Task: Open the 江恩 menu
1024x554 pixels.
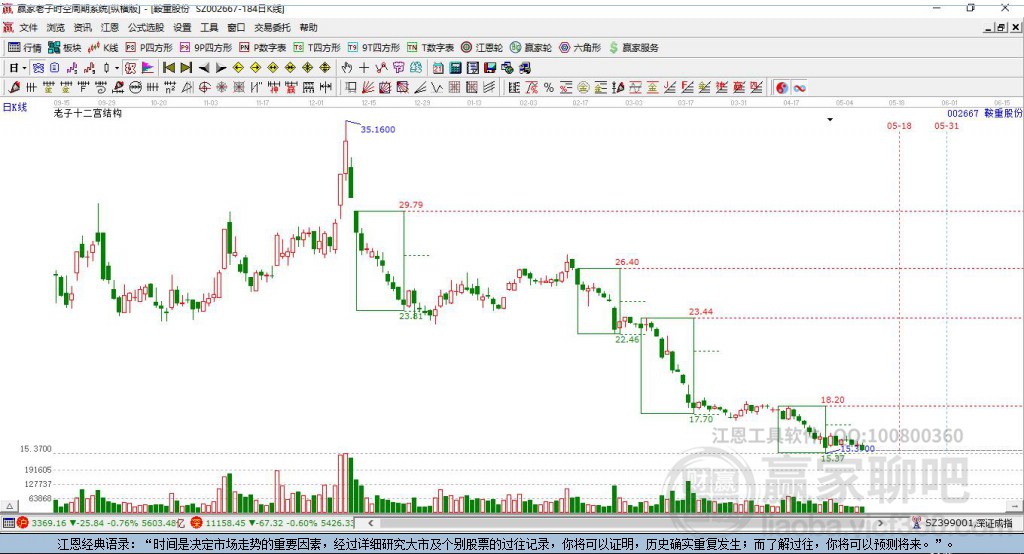Action: click(x=110, y=27)
